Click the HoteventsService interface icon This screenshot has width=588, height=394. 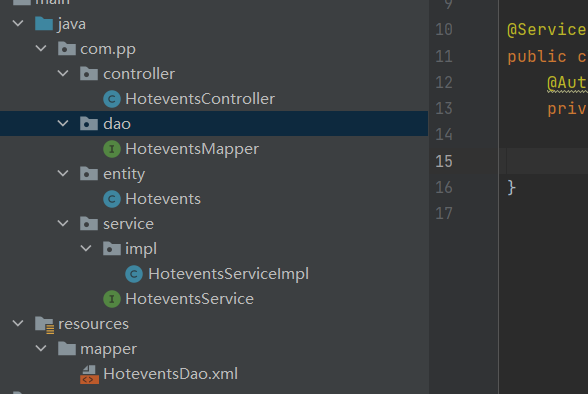coord(112,299)
